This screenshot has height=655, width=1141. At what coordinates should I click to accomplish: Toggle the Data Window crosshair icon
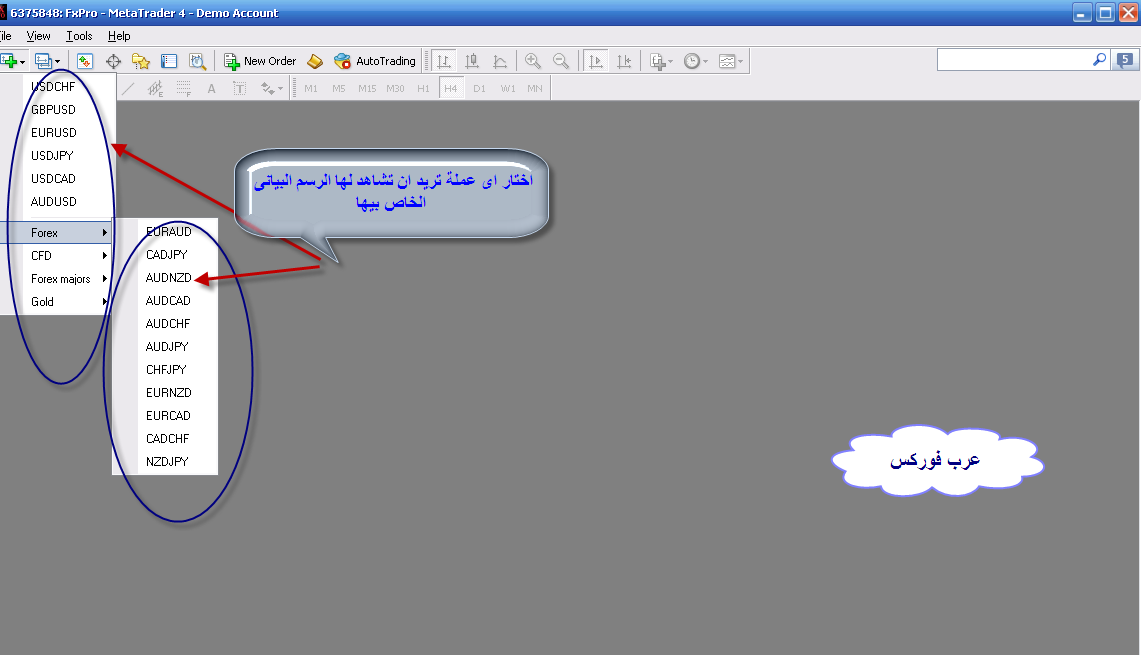[x=114, y=61]
